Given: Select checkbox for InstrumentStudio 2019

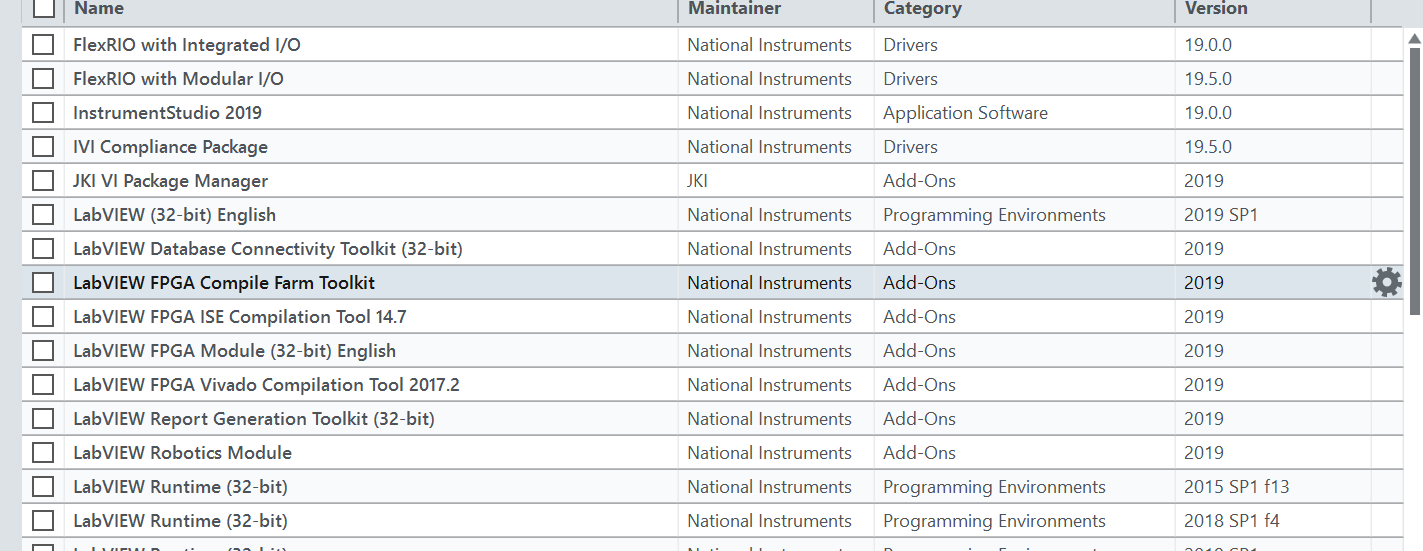Looking at the screenshot, I should (43, 113).
